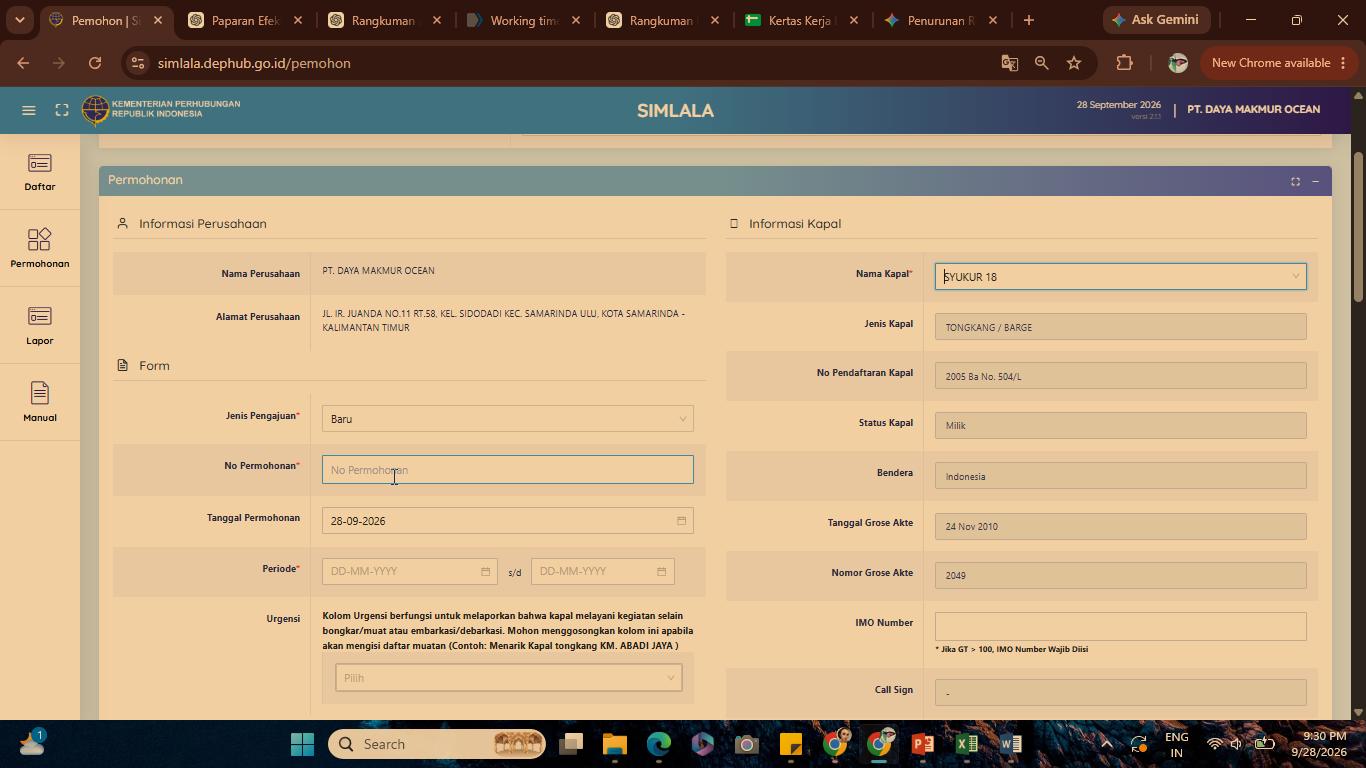The image size is (1366, 768).
Task: Open the Lapor sidebar icon
Action: click(40, 326)
